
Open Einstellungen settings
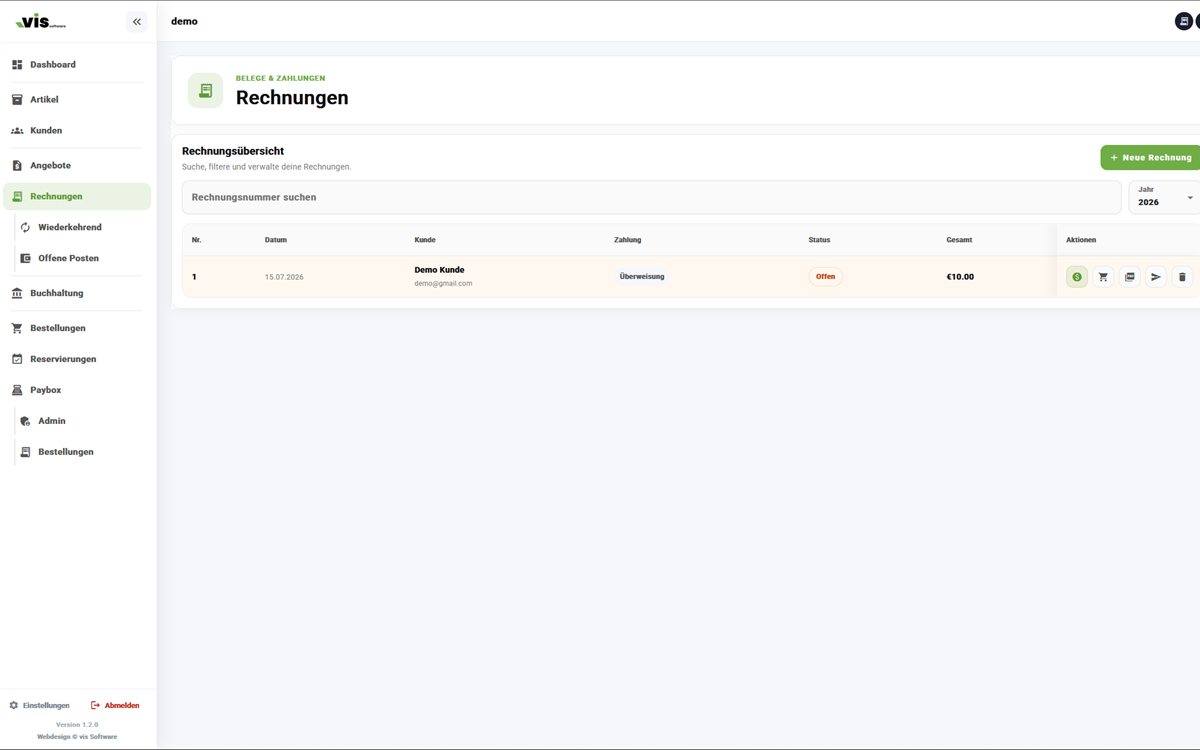(40, 705)
